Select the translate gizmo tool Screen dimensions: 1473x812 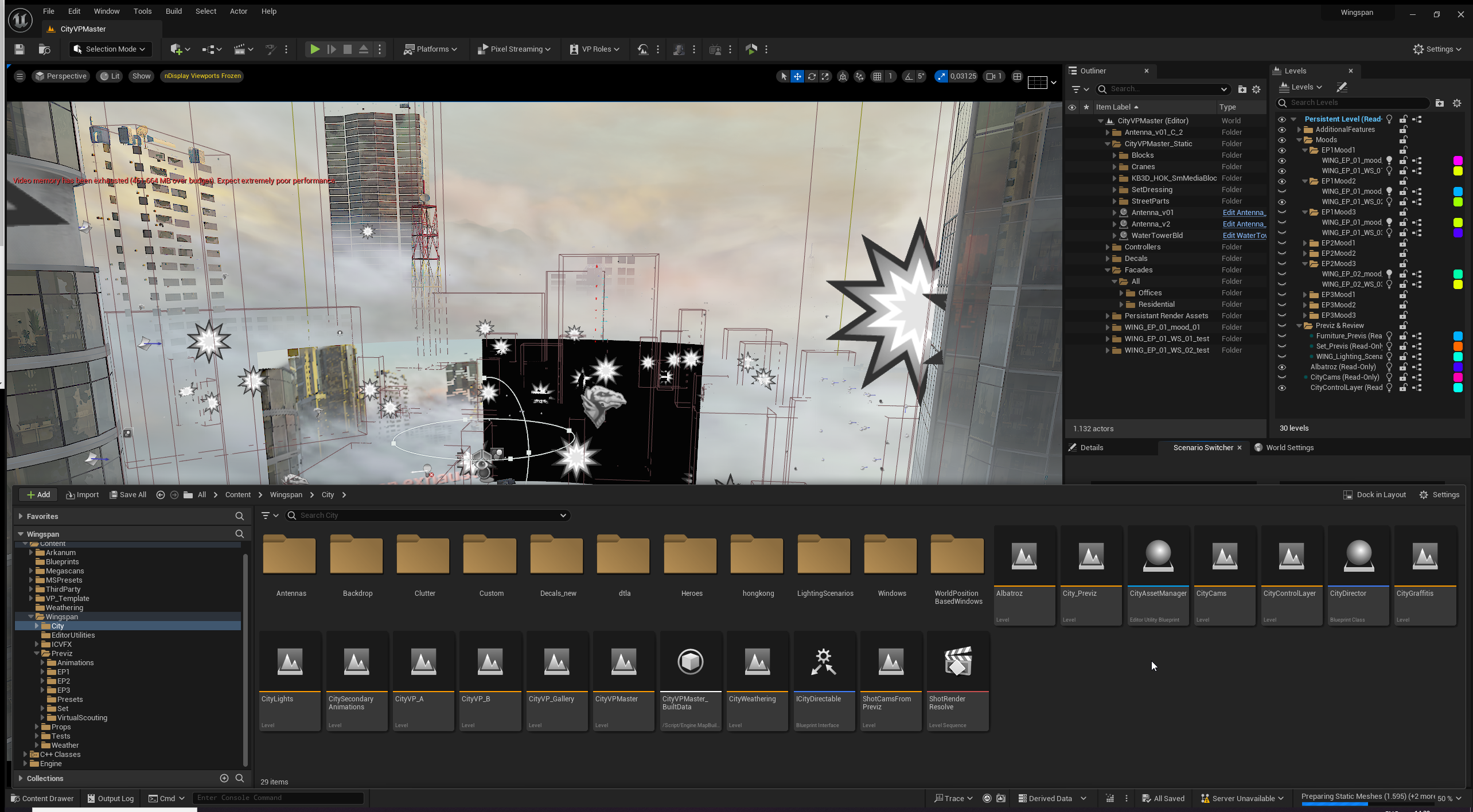(797, 76)
